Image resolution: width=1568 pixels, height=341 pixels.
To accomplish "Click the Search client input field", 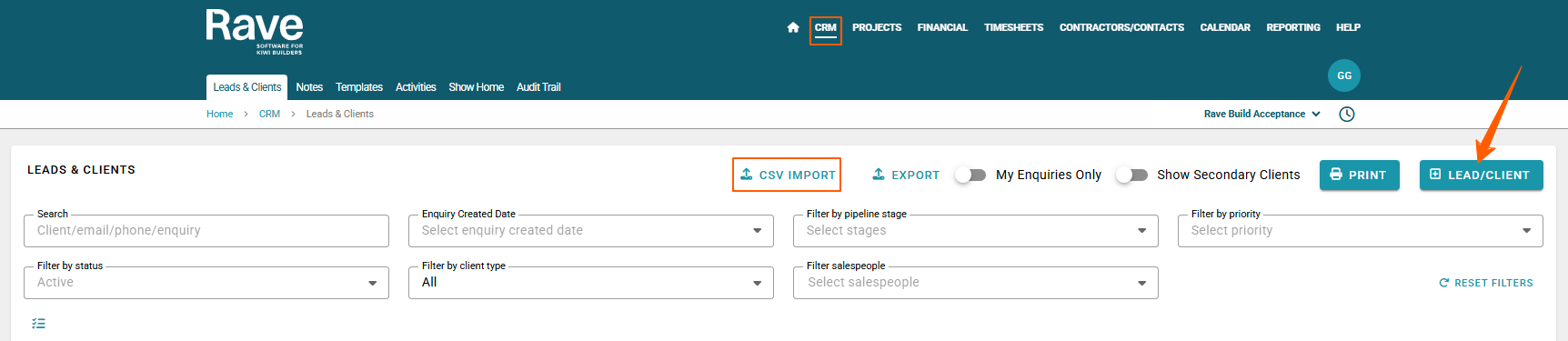I will (206, 231).
